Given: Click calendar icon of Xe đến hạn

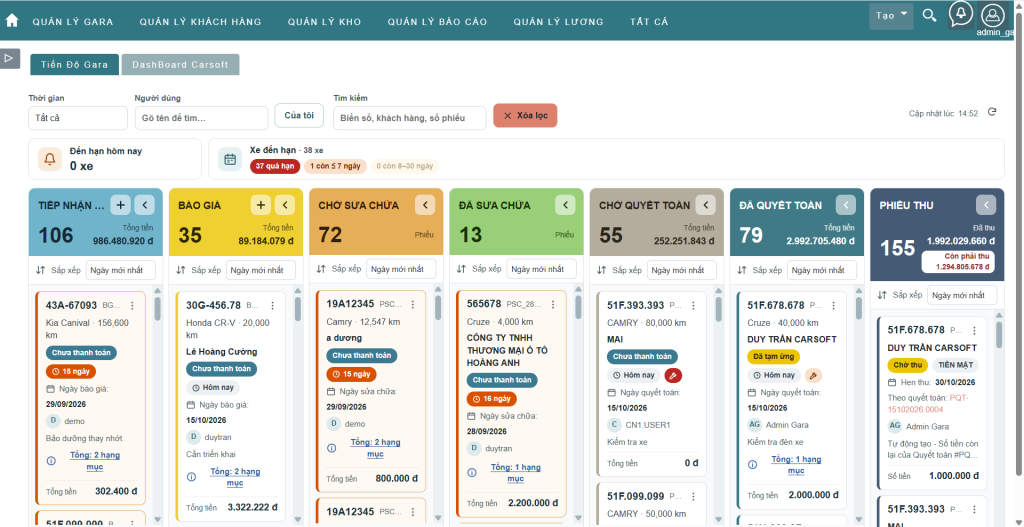Looking at the screenshot, I should pyautogui.click(x=230, y=159).
